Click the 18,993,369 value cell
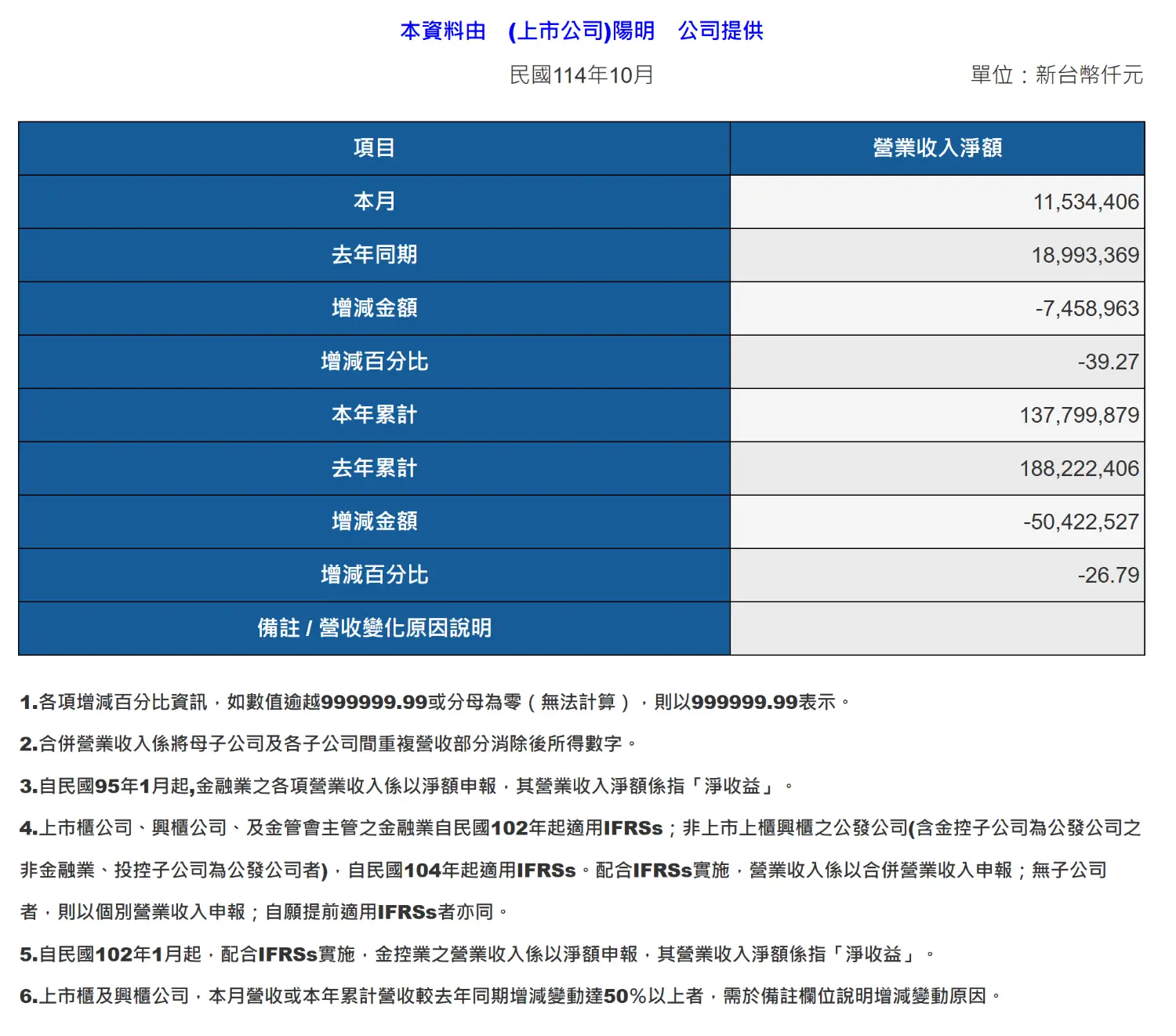This screenshot has width=1176, height=1036. point(1084,256)
